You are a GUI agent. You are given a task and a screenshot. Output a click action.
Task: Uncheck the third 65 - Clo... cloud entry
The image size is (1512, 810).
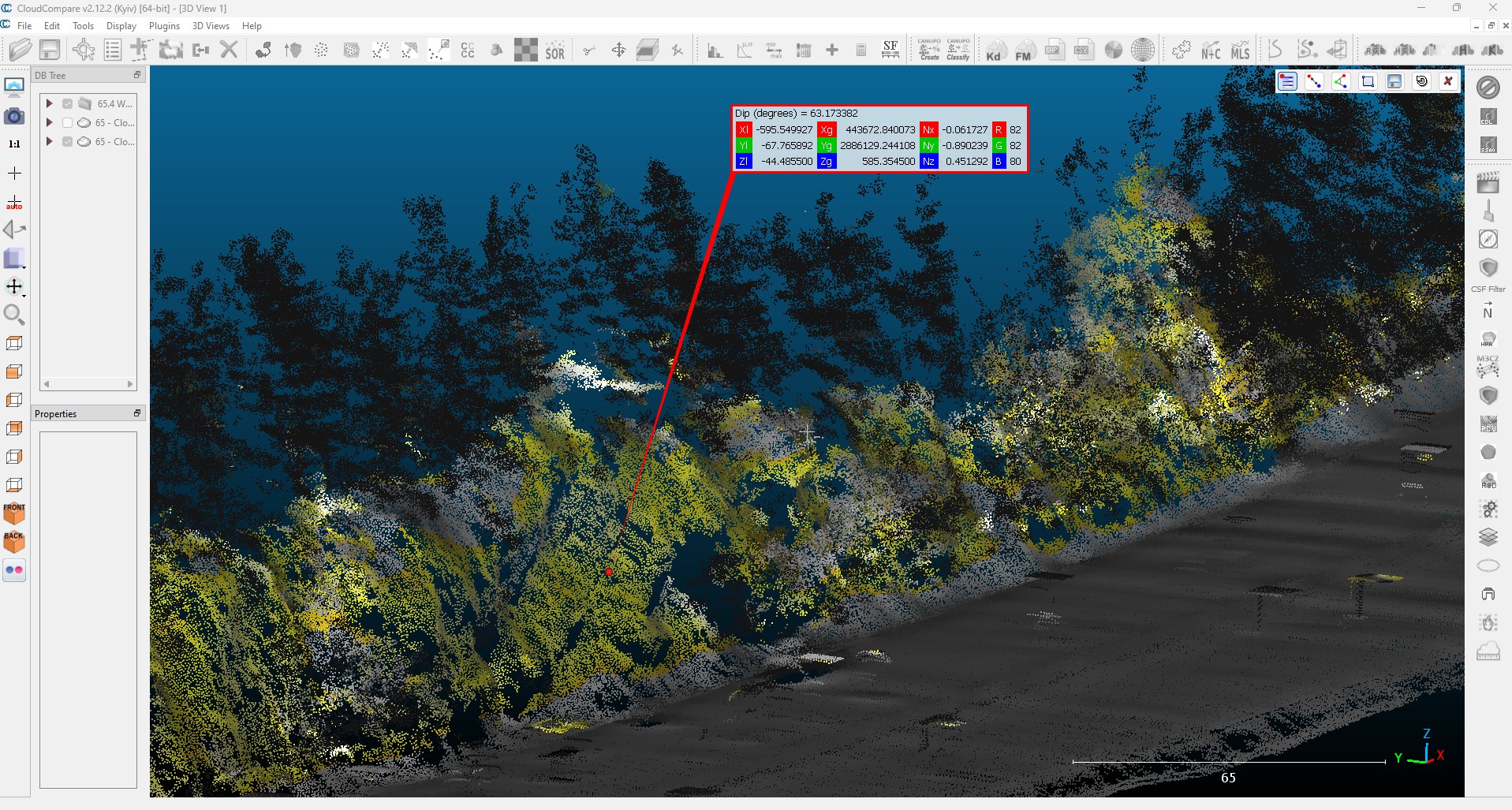(x=68, y=142)
